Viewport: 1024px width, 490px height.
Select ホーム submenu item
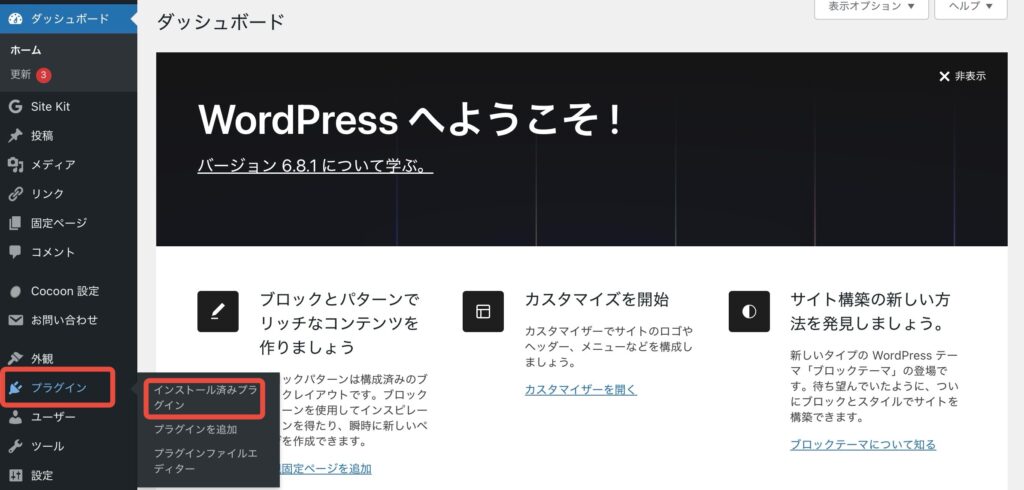click(25, 50)
